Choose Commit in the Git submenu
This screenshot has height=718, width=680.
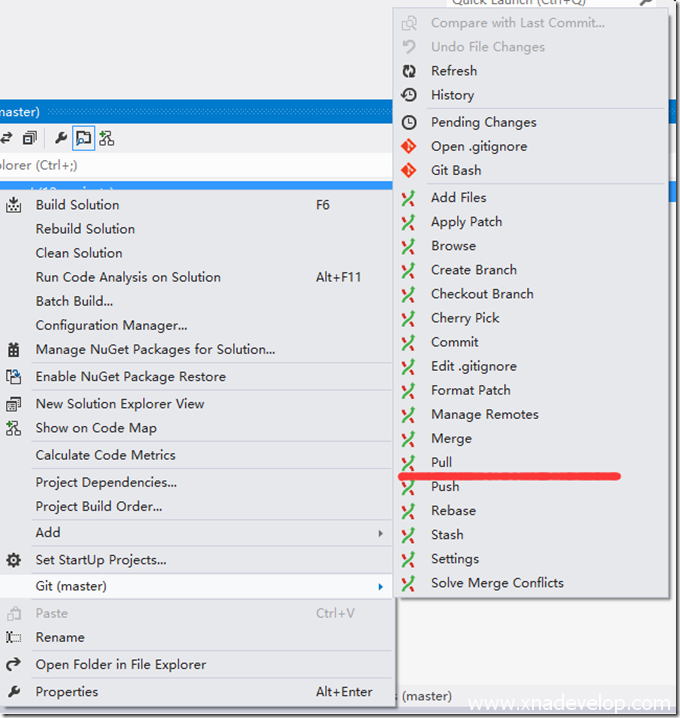[x=454, y=342]
